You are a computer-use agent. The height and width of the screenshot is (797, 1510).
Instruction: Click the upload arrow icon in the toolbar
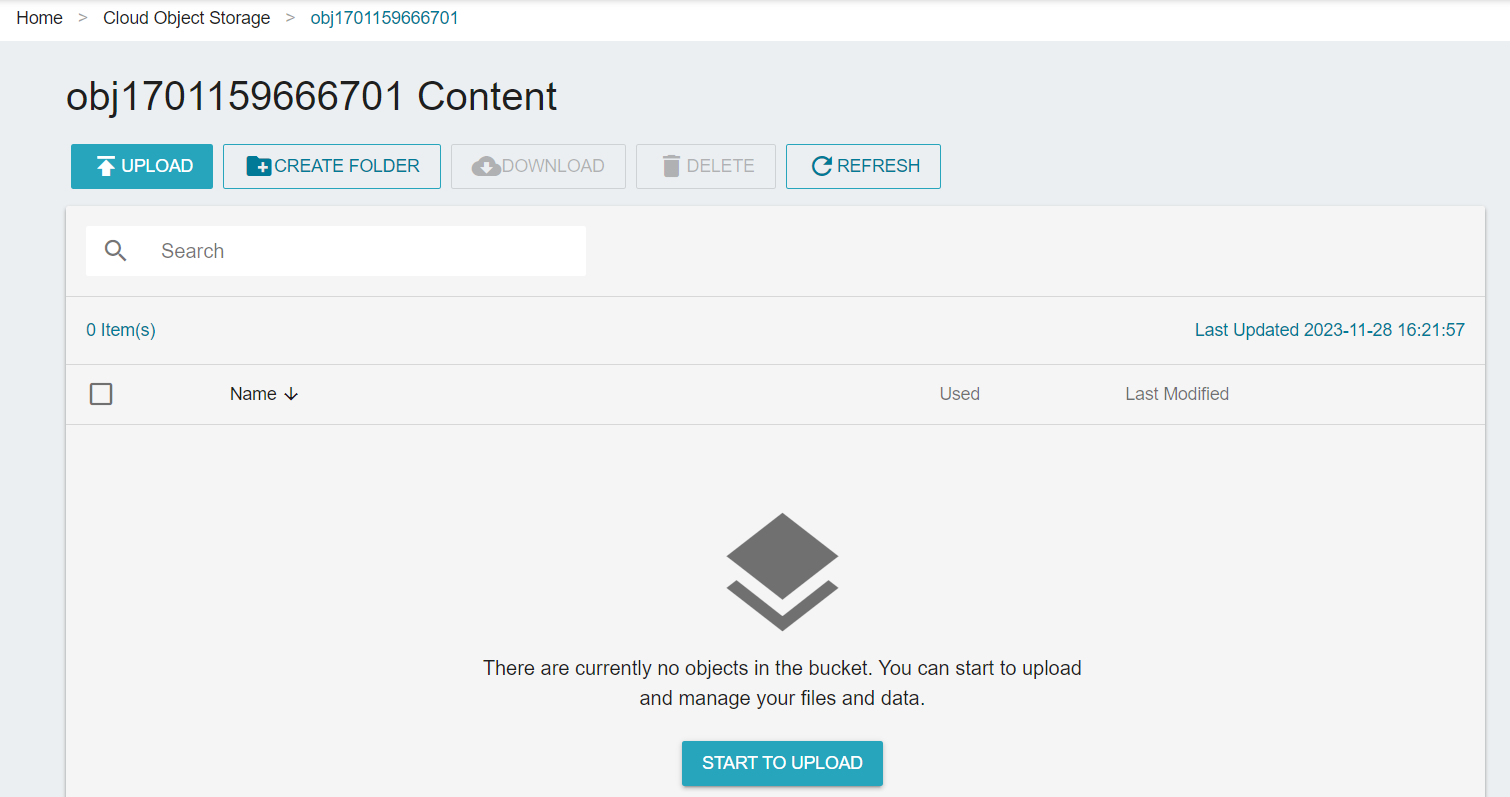106,166
